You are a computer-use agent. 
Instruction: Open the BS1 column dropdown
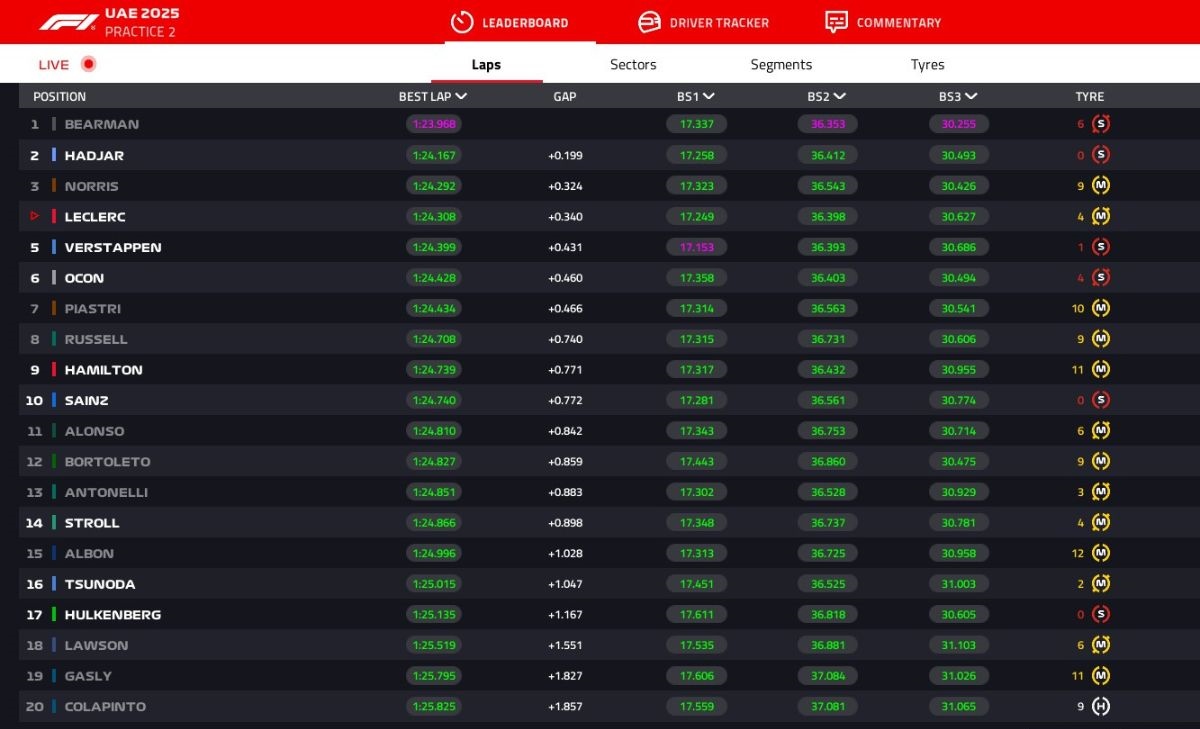click(x=709, y=97)
